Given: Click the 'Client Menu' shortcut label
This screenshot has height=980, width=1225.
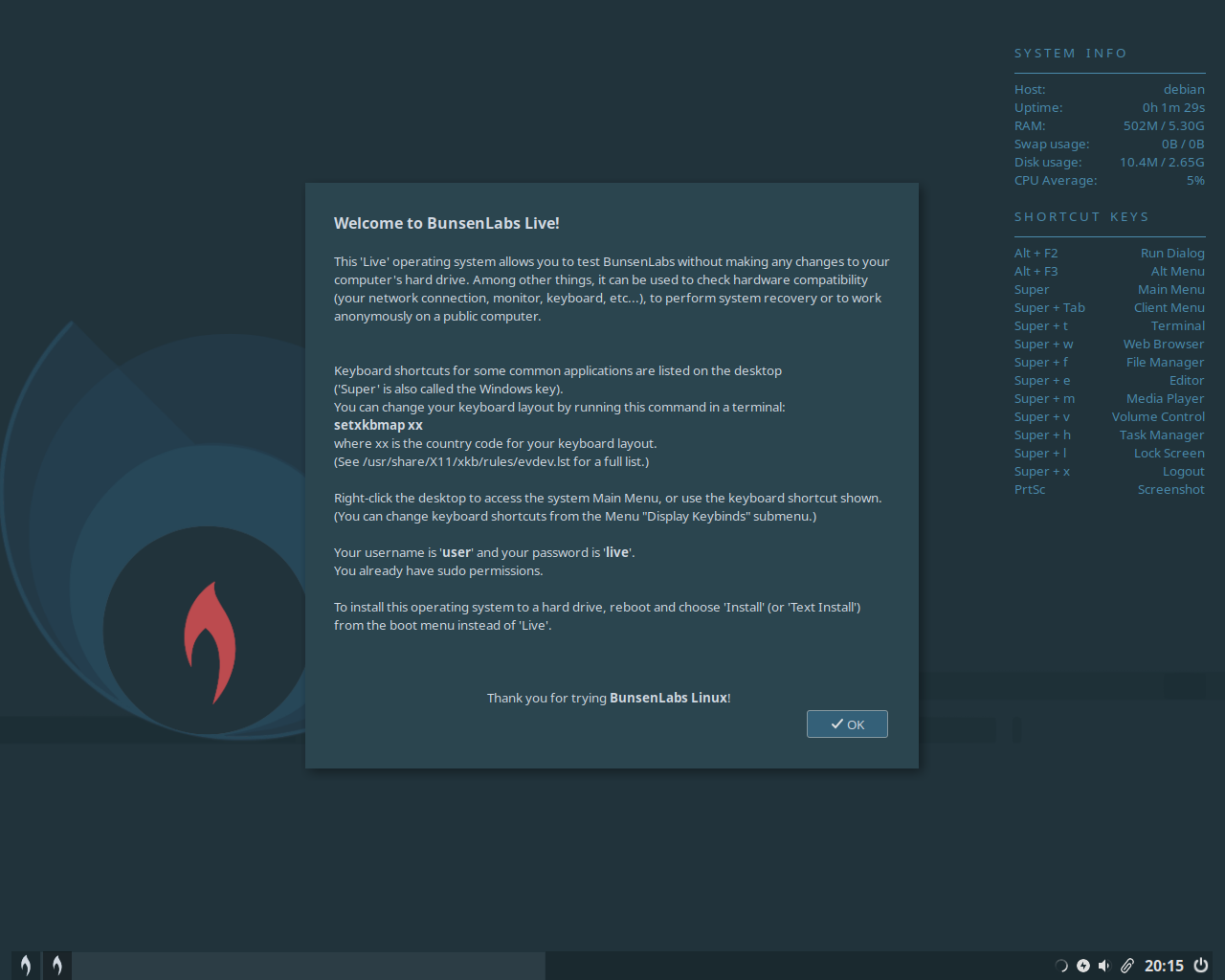Looking at the screenshot, I should 1169,308.
